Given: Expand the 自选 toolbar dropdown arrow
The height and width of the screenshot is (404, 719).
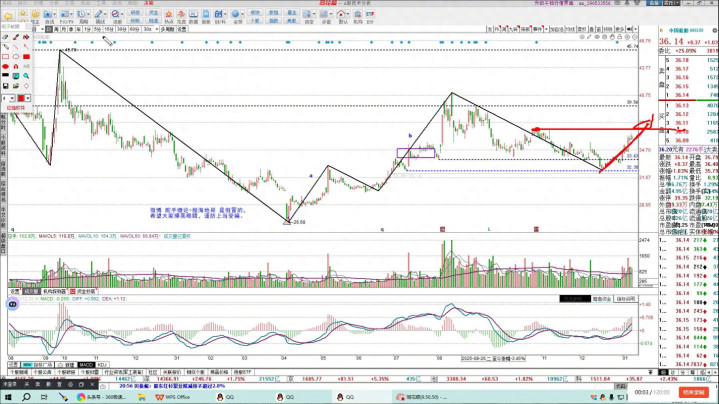Looking at the screenshot, I should [x=54, y=14].
